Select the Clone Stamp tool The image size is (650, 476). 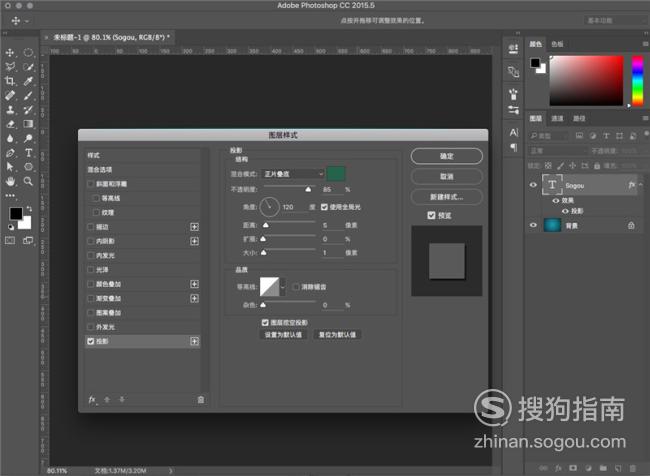tap(10, 109)
